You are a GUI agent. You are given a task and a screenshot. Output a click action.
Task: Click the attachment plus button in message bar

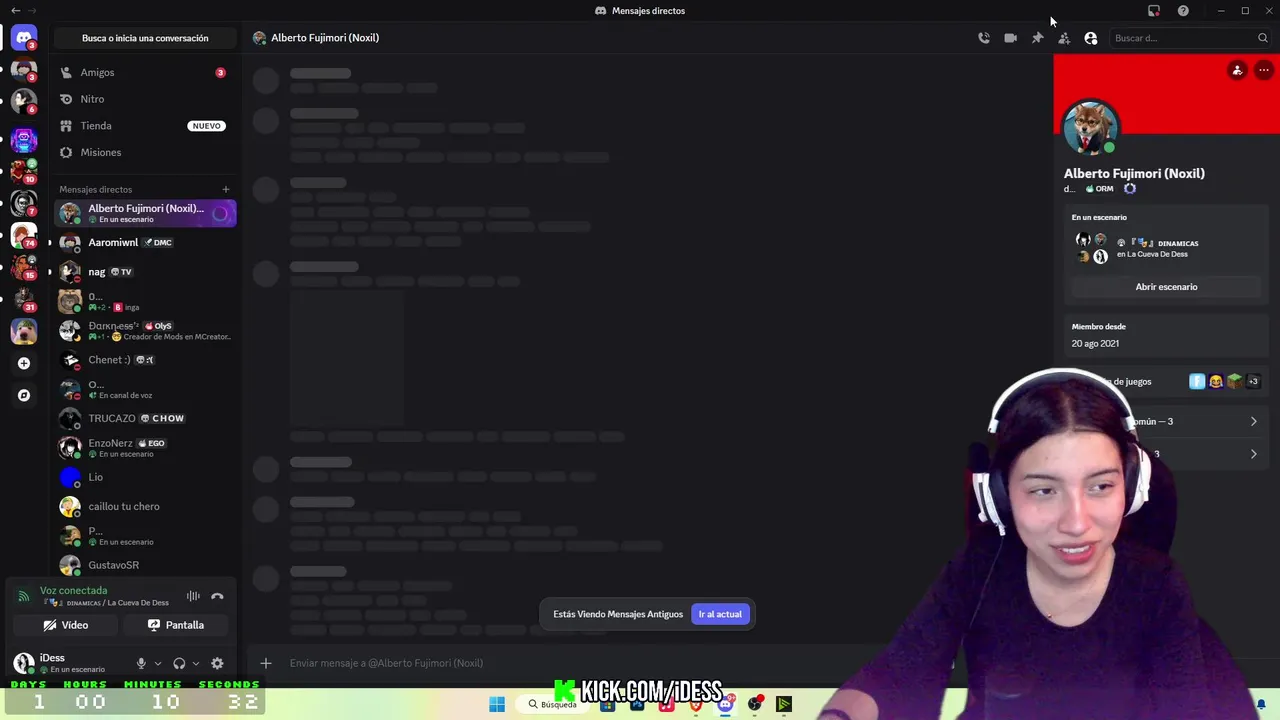point(266,663)
